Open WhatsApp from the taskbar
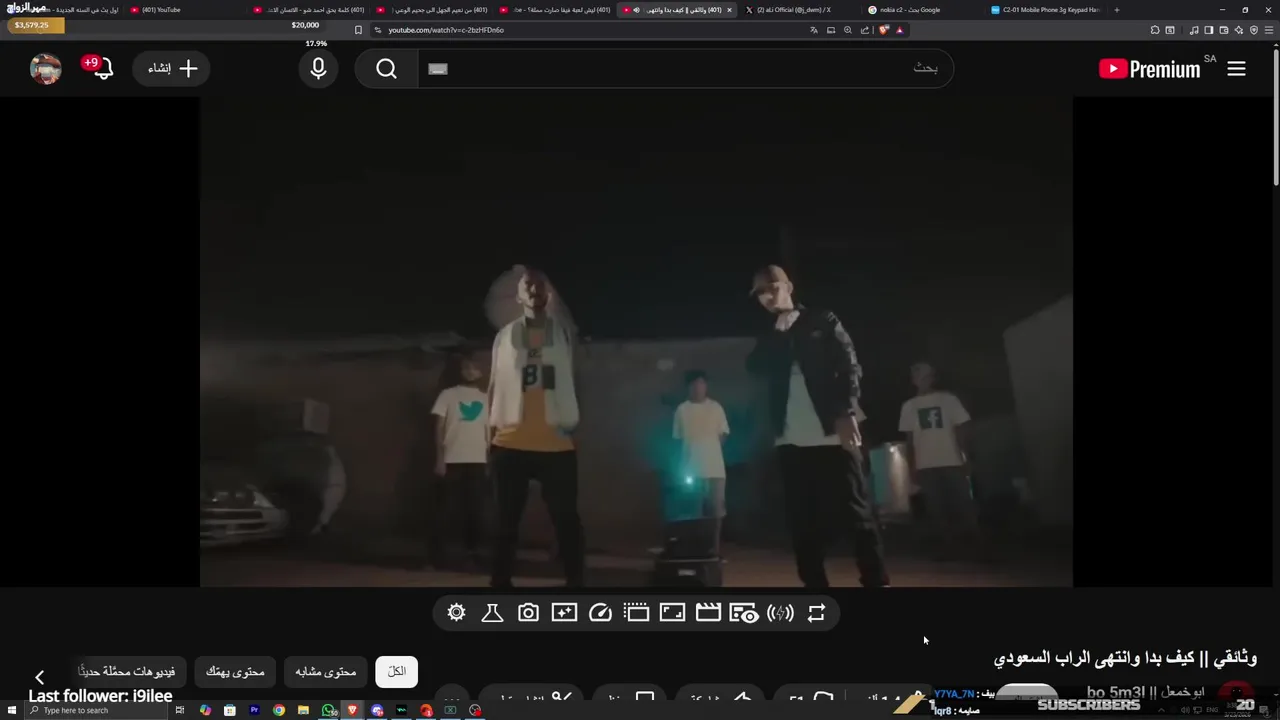1280x720 pixels. [x=328, y=710]
